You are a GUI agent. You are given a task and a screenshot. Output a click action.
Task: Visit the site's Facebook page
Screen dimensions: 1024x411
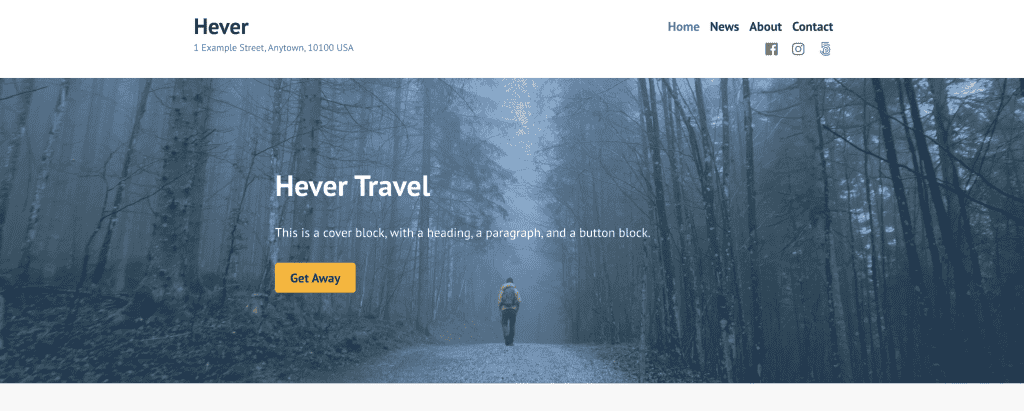coord(771,49)
